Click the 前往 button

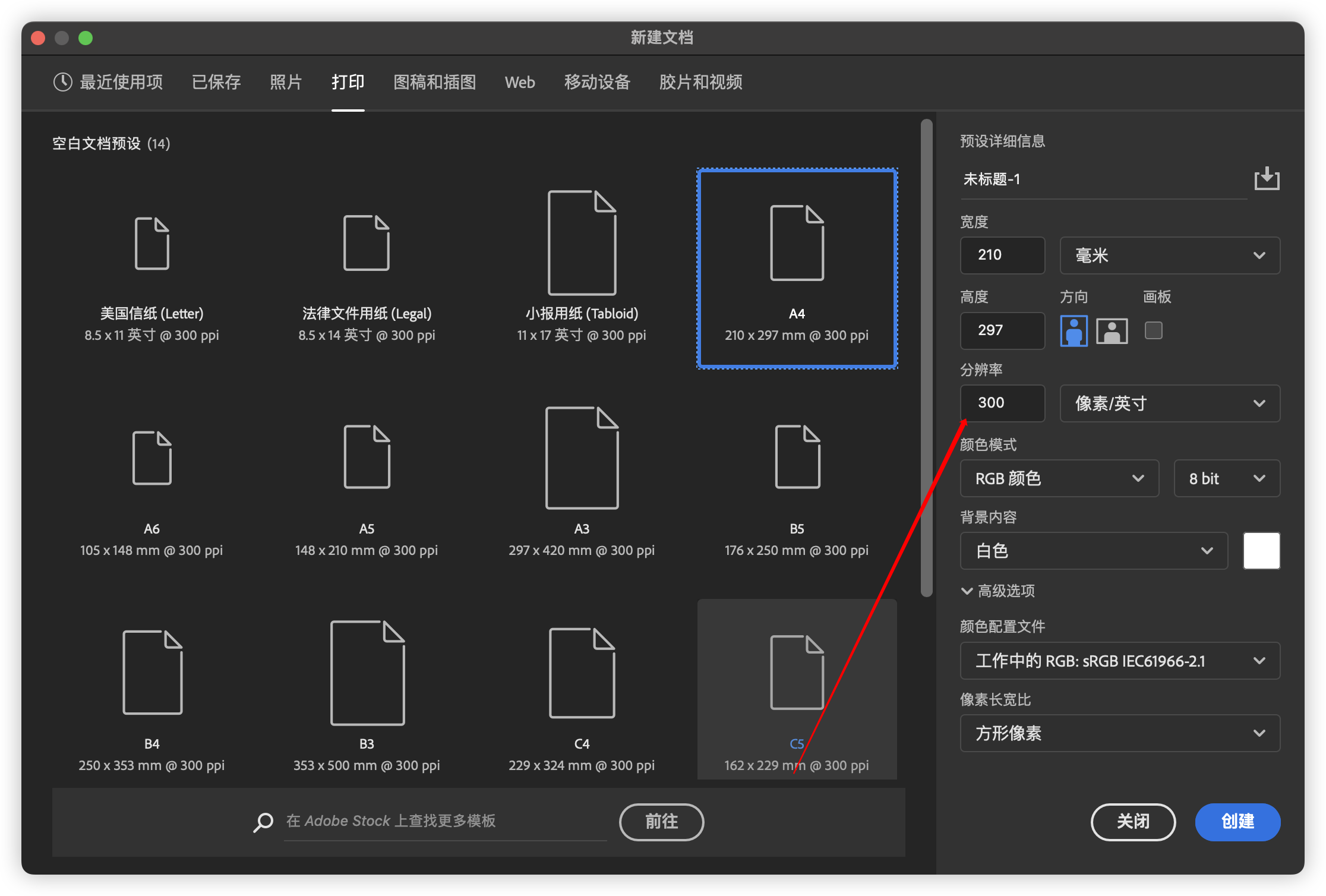(661, 822)
